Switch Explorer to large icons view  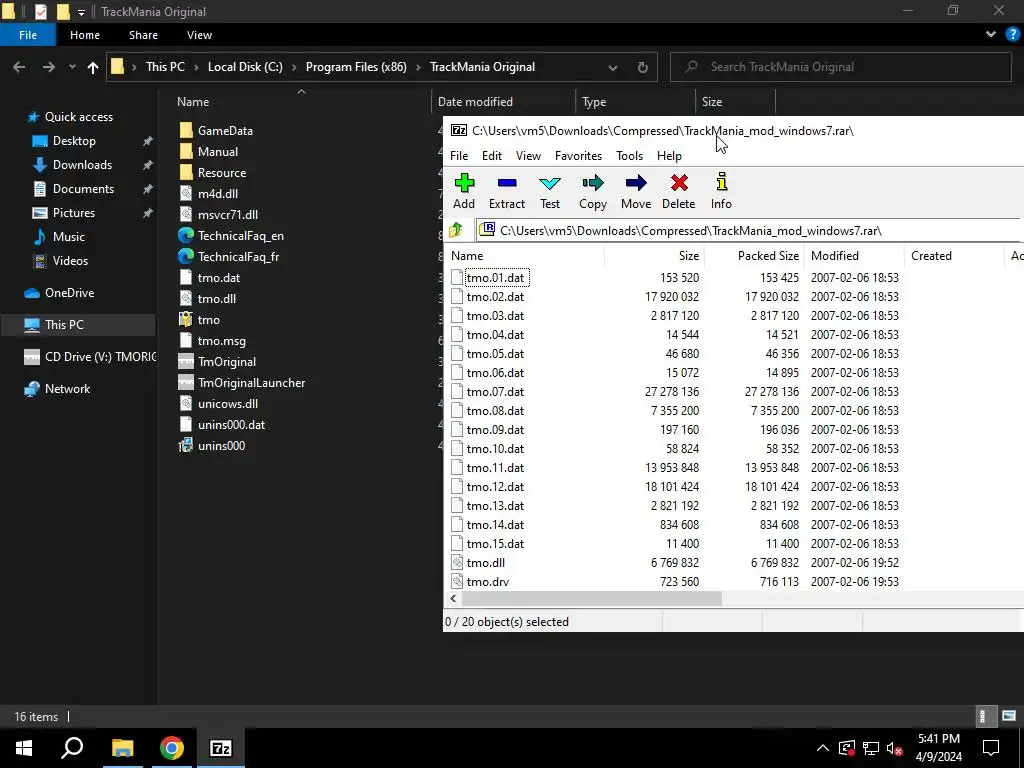click(1009, 716)
